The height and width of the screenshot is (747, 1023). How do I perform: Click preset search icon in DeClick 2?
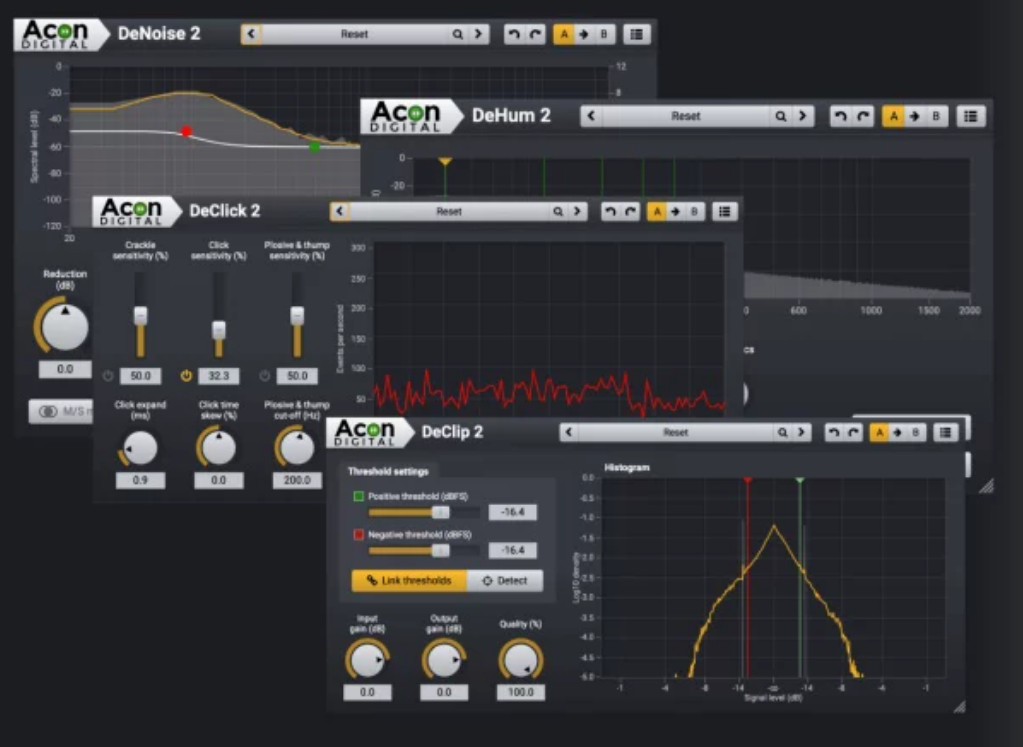pos(558,211)
